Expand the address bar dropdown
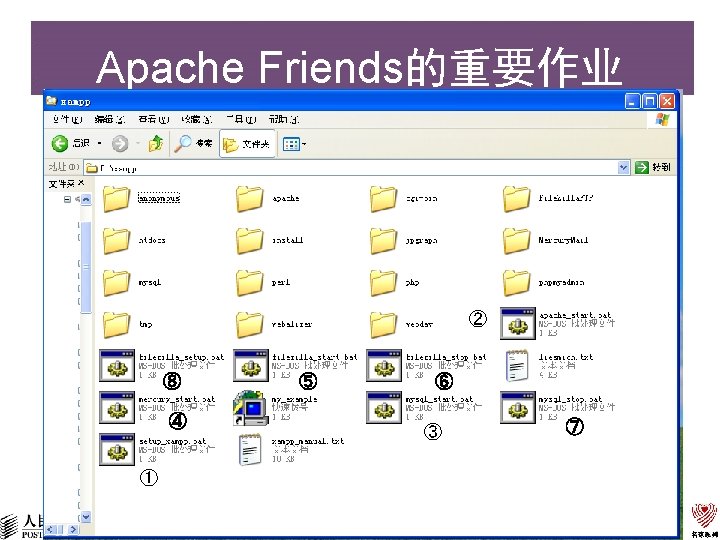Image resolution: width=720 pixels, height=540 pixels. click(x=623, y=168)
